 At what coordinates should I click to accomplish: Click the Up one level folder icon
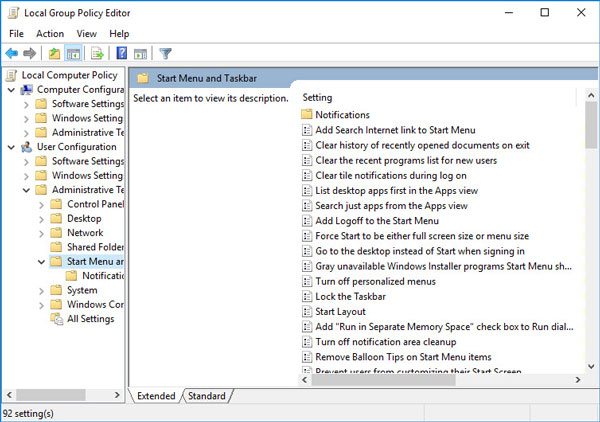(x=54, y=53)
